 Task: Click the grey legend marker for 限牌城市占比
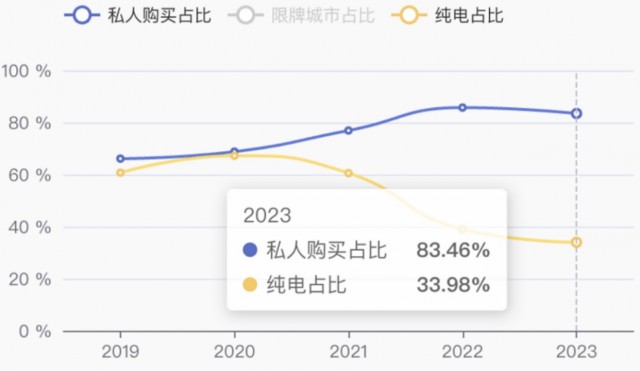pos(246,16)
